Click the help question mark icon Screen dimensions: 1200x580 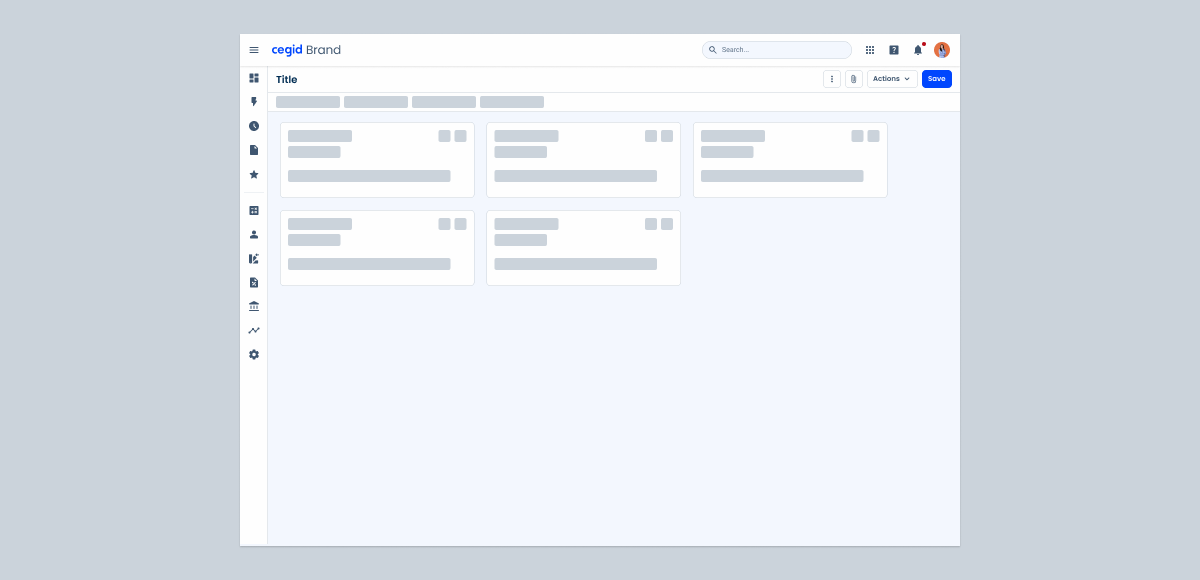coord(894,50)
